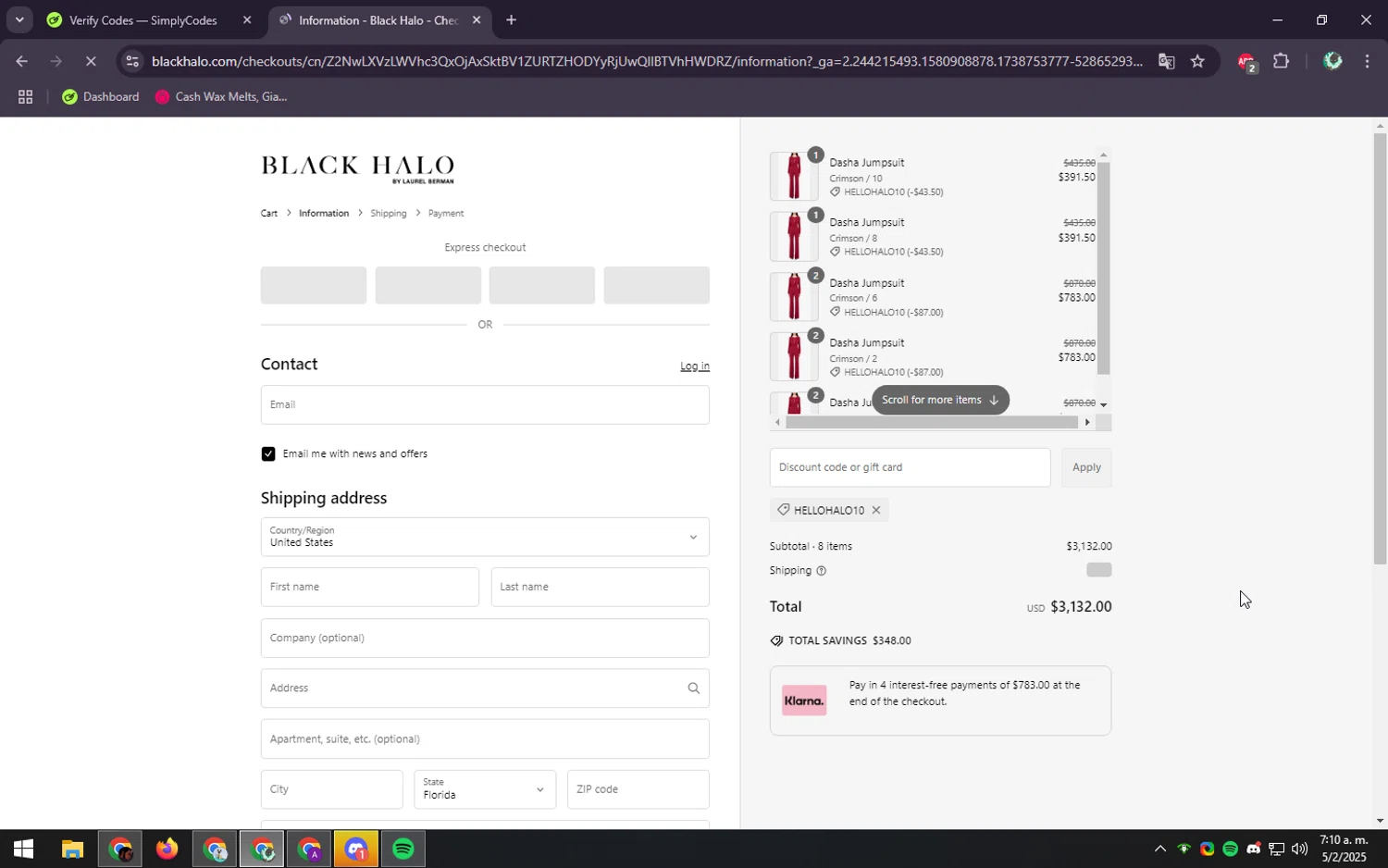1388x868 pixels.
Task: Click the translate page icon in address bar
Action: pyautogui.click(x=1166, y=61)
